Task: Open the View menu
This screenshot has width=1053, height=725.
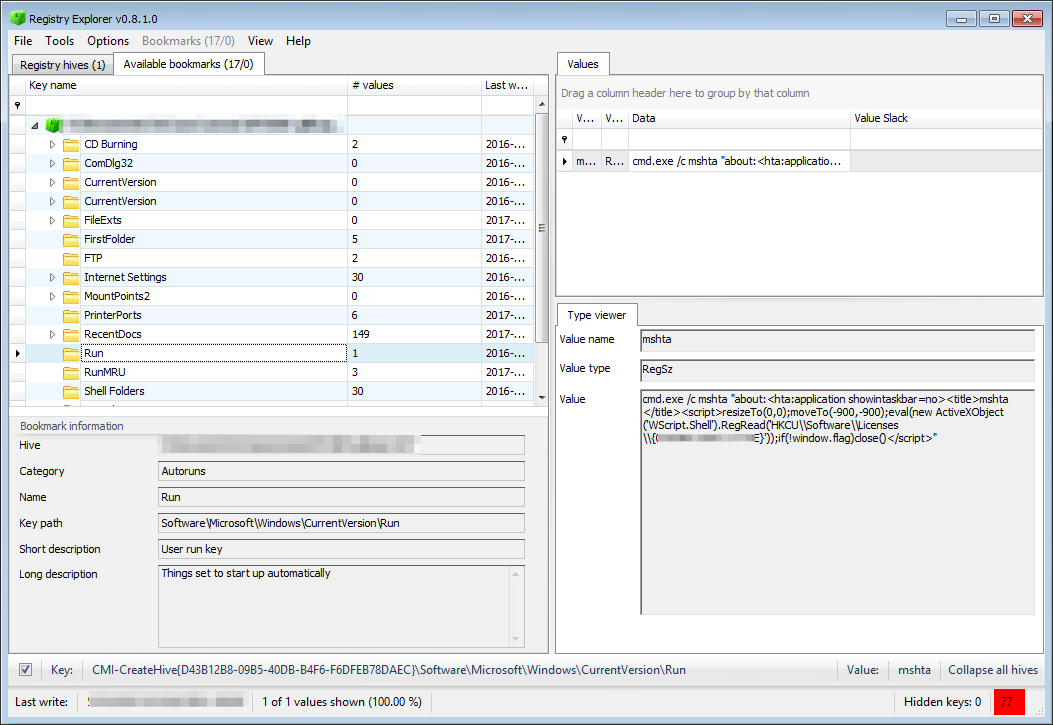Action: tap(260, 41)
